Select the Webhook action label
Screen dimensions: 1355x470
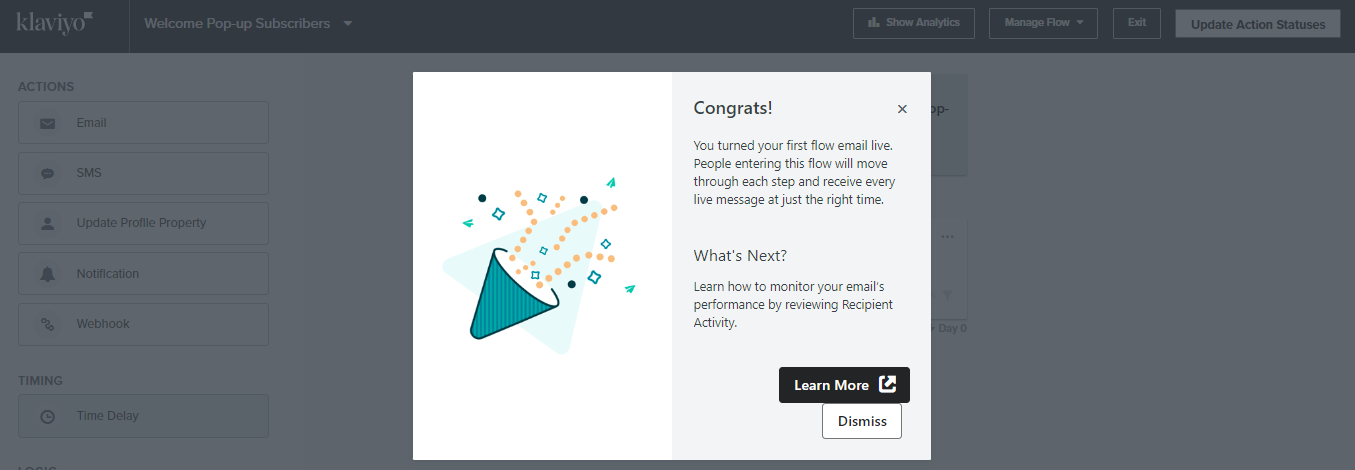103,324
